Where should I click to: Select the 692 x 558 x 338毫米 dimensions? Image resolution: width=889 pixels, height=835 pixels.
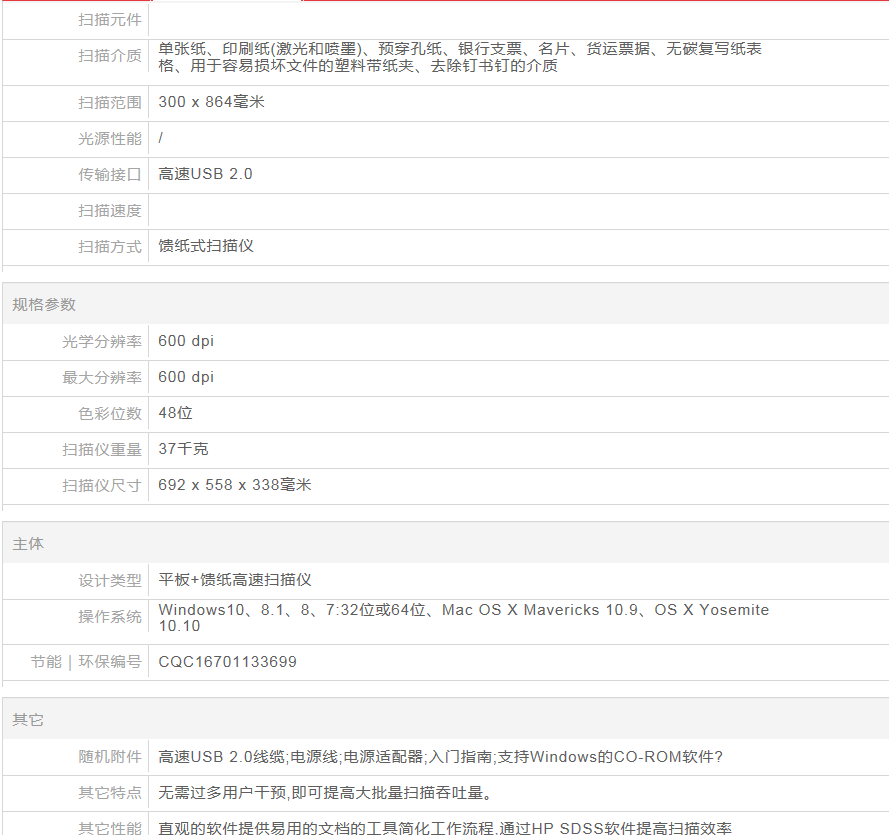coord(235,485)
